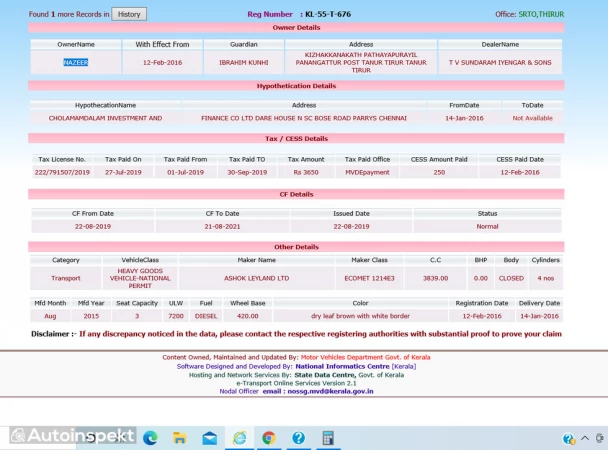The width and height of the screenshot is (608, 450).
Task: Launch Microsoft Edge from the taskbar
Action: [x=150, y=438]
